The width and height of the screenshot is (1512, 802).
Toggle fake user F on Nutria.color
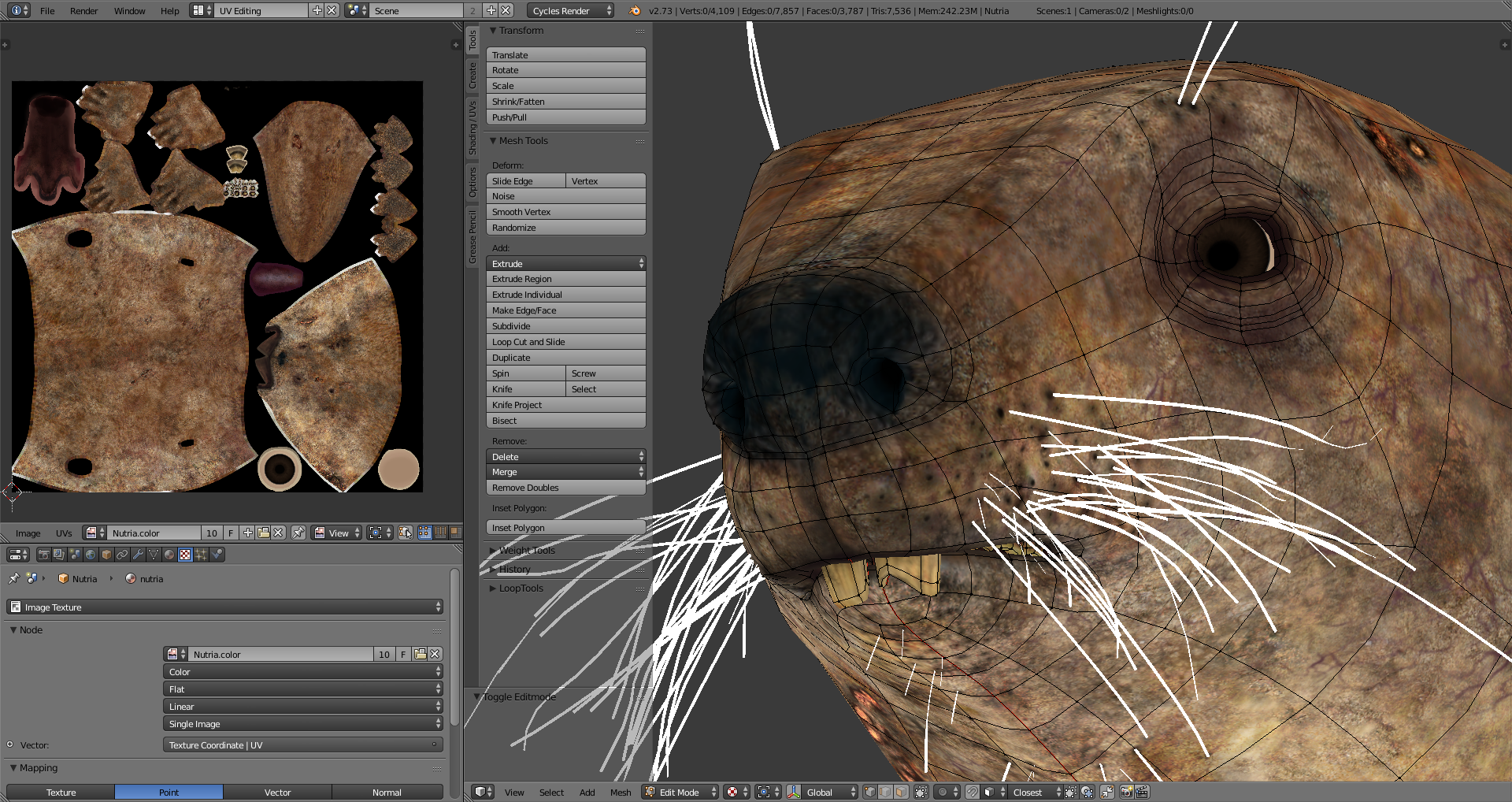click(x=231, y=533)
